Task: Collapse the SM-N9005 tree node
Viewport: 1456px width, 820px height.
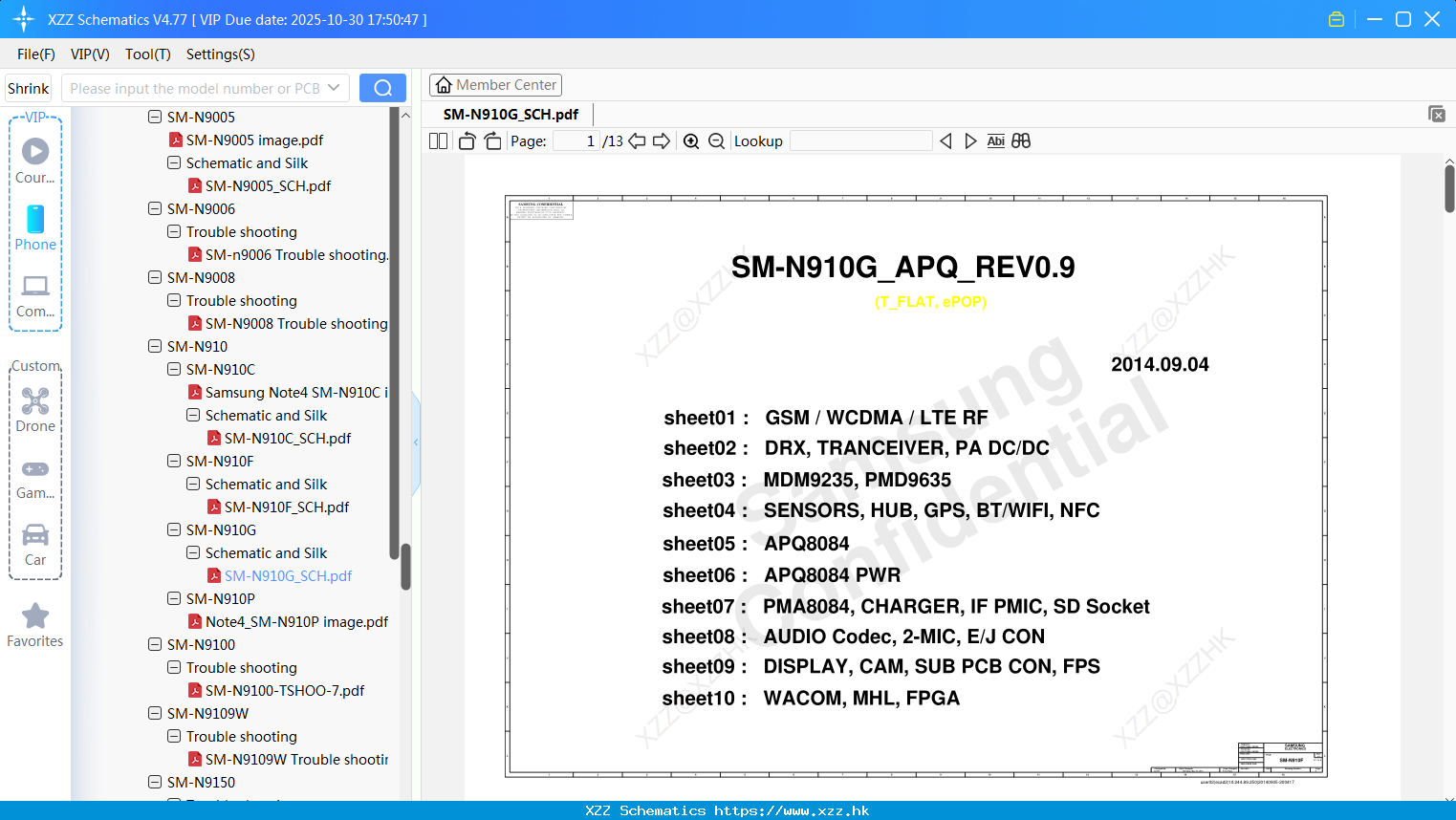Action: [x=155, y=117]
